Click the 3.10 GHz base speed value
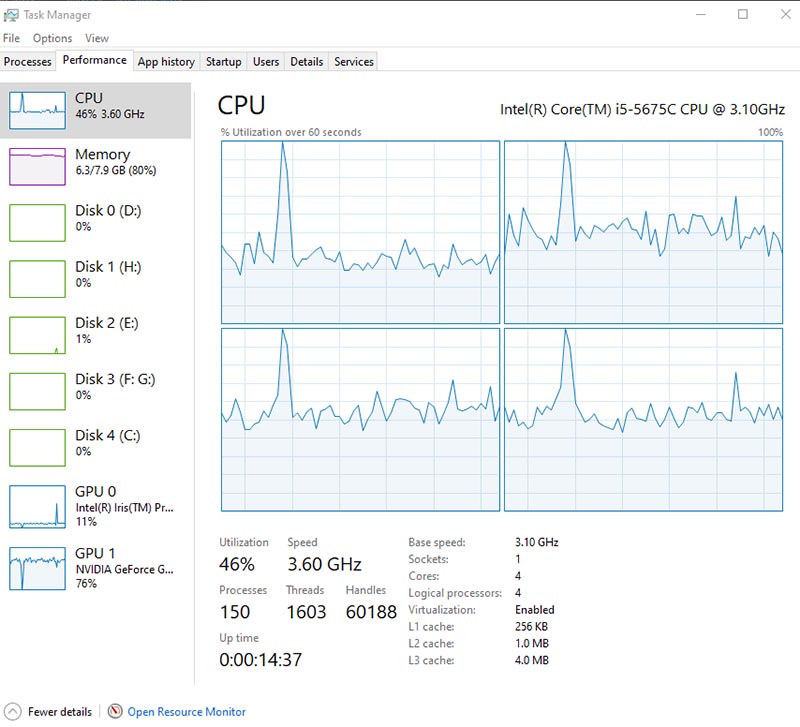 (537, 542)
